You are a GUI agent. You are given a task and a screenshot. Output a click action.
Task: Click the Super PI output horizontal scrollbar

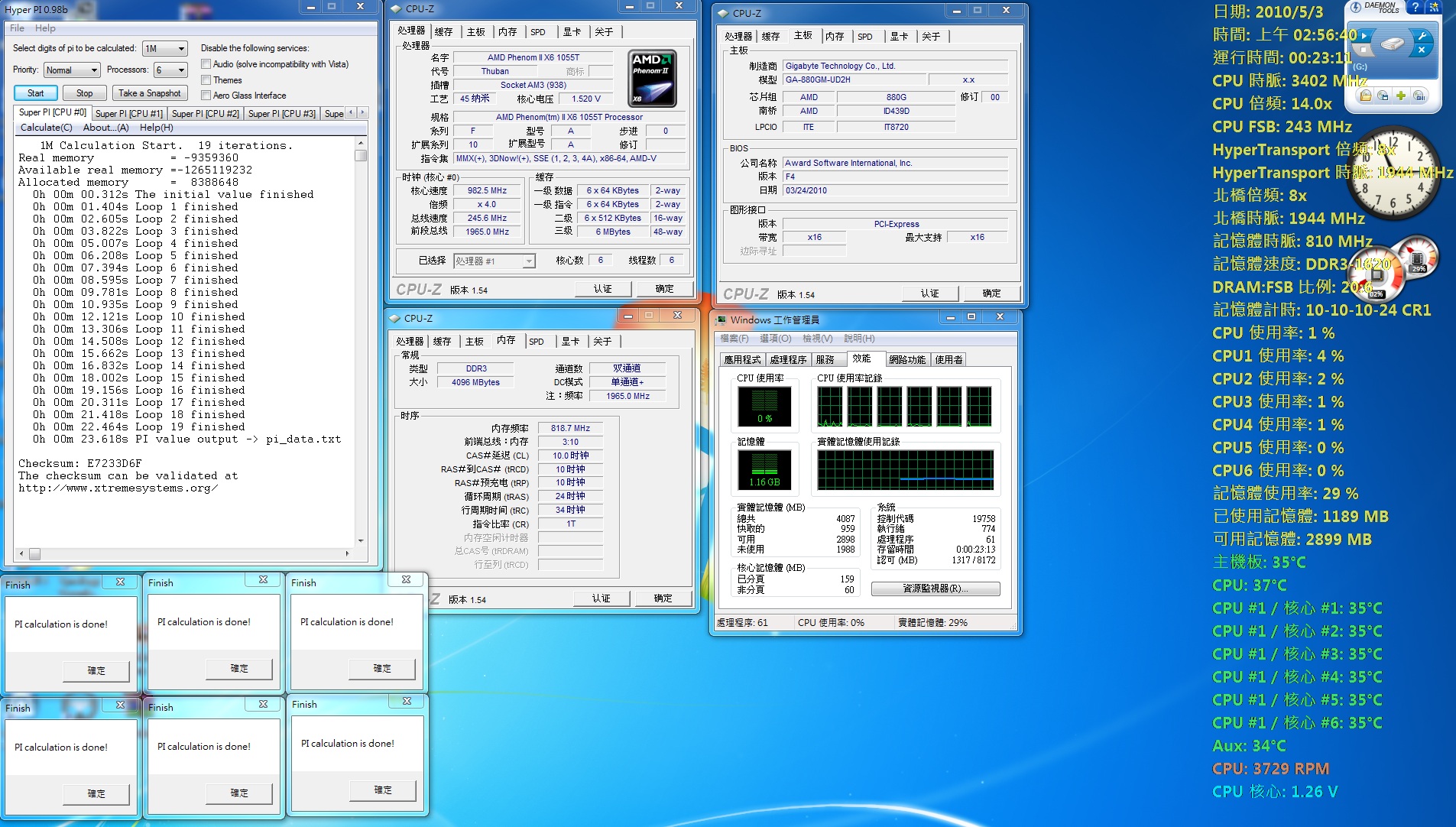click(x=183, y=553)
